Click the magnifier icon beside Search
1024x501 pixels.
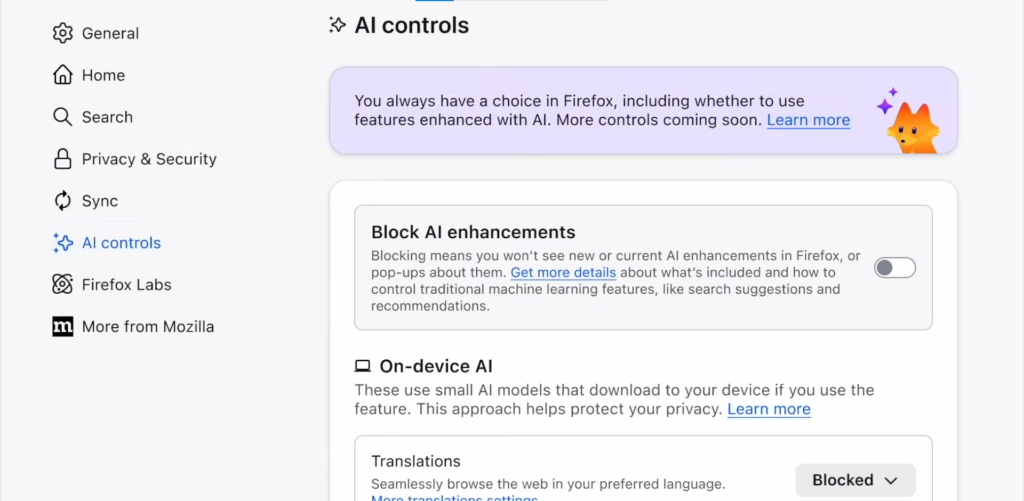point(63,117)
